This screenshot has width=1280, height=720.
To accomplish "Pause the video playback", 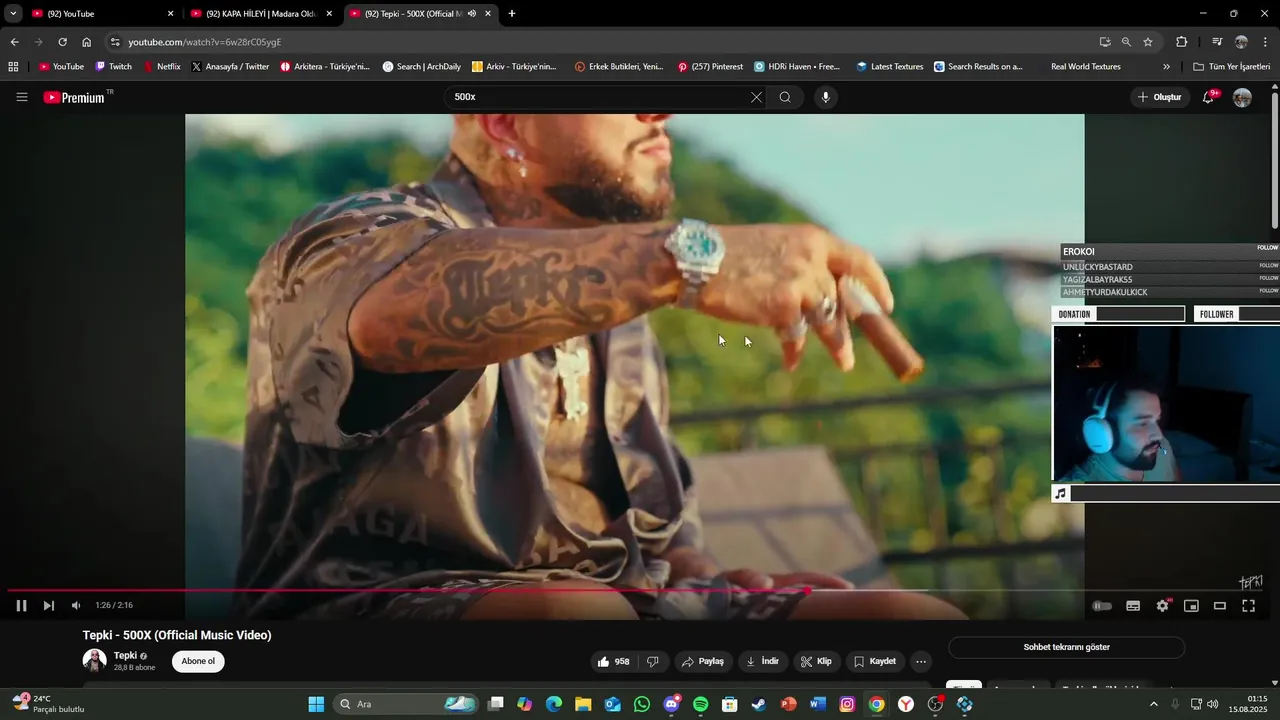I will (21, 605).
